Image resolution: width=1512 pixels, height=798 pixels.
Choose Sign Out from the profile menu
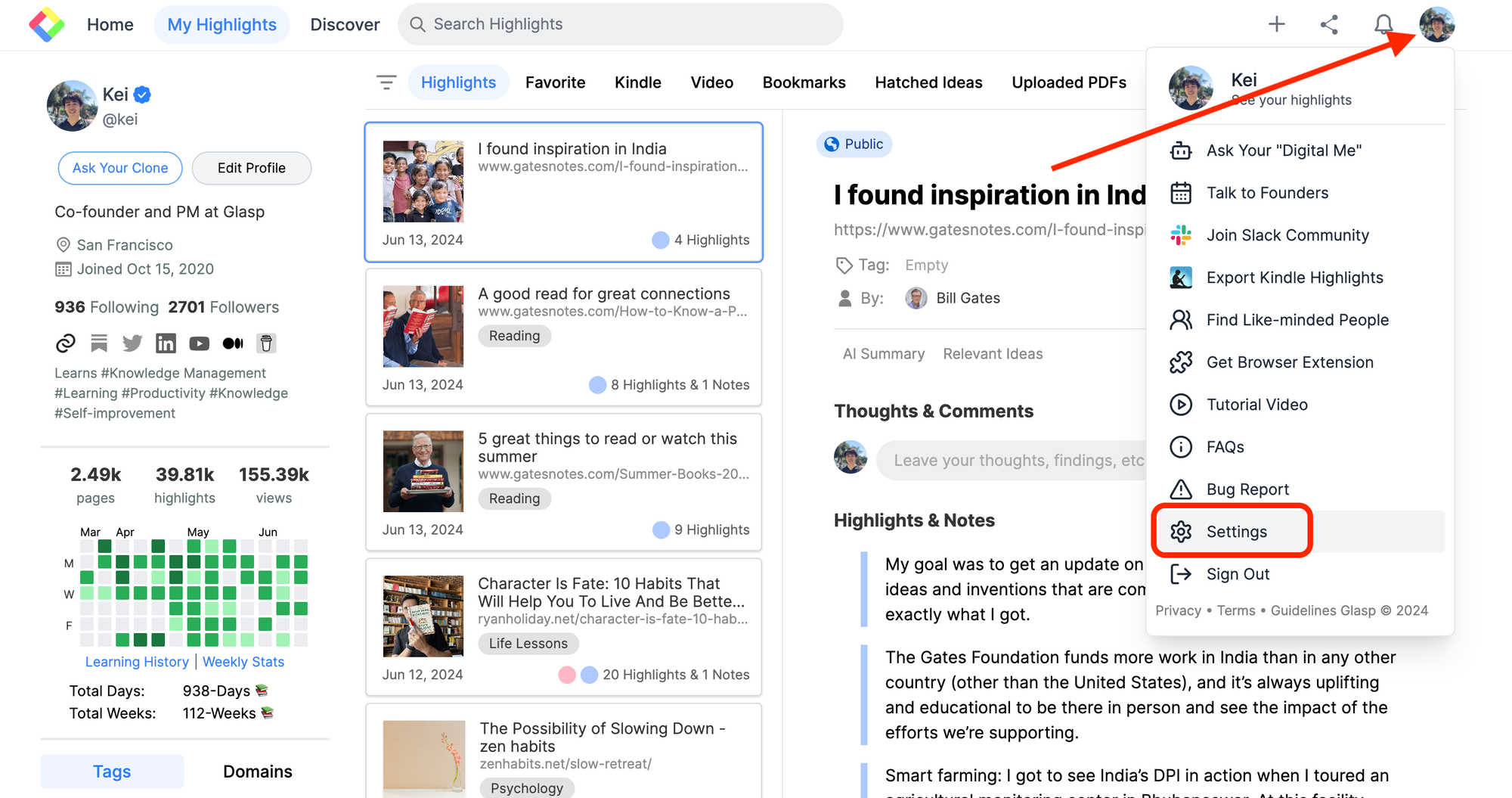[1299, 574]
